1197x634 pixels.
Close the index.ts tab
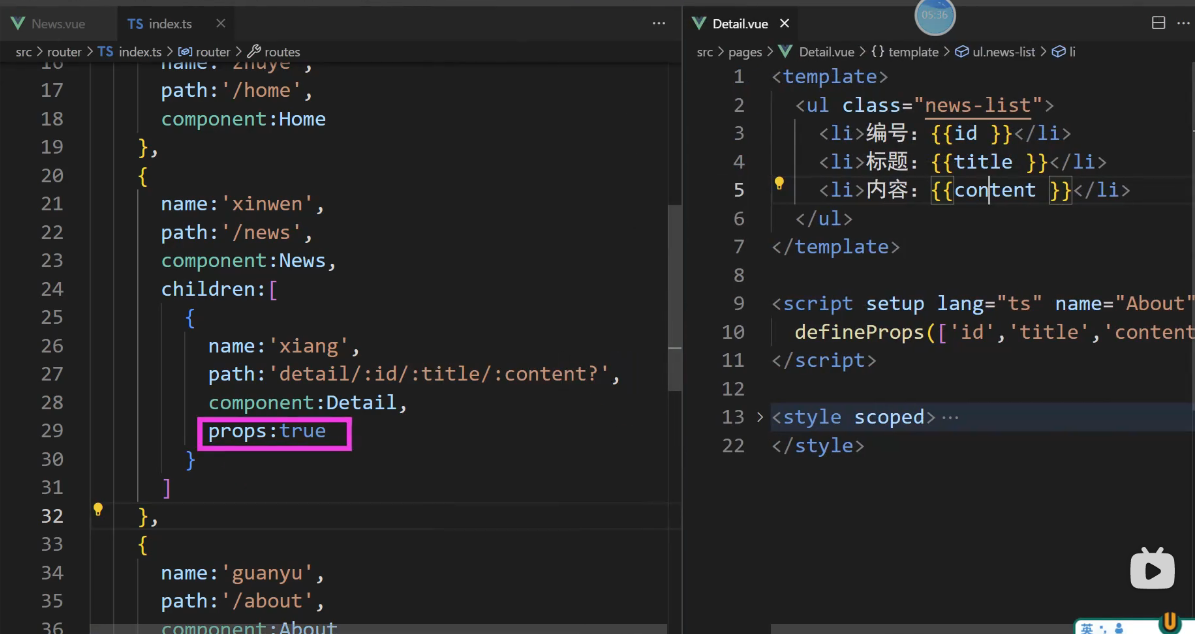221,24
